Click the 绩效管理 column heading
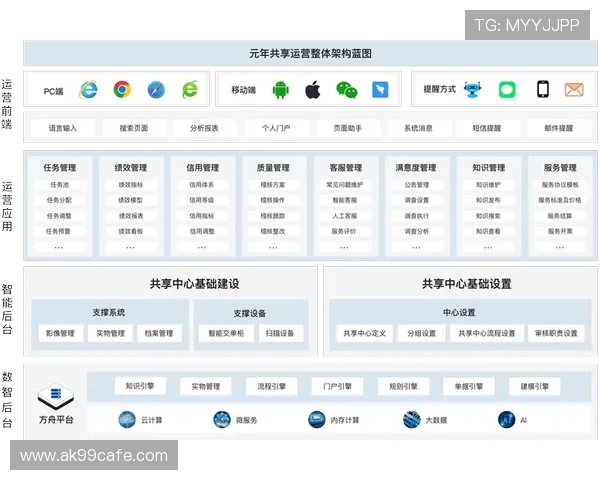This screenshot has width=600, height=480. pyautogui.click(x=131, y=168)
